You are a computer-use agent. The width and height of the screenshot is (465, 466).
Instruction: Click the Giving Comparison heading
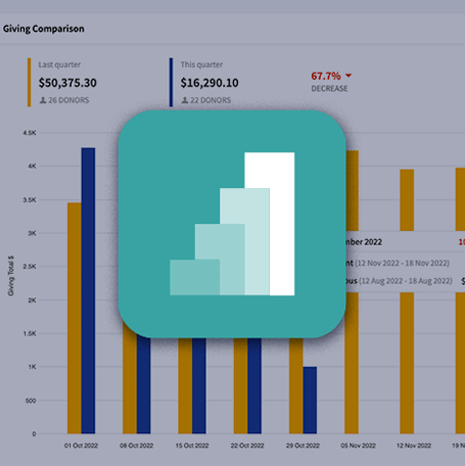[x=44, y=29]
